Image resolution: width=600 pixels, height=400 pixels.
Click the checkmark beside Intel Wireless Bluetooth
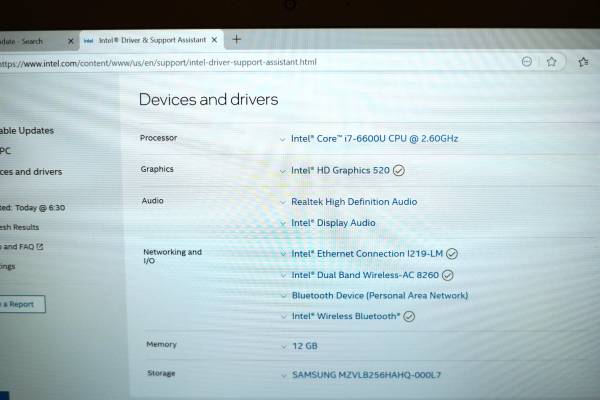(x=409, y=317)
